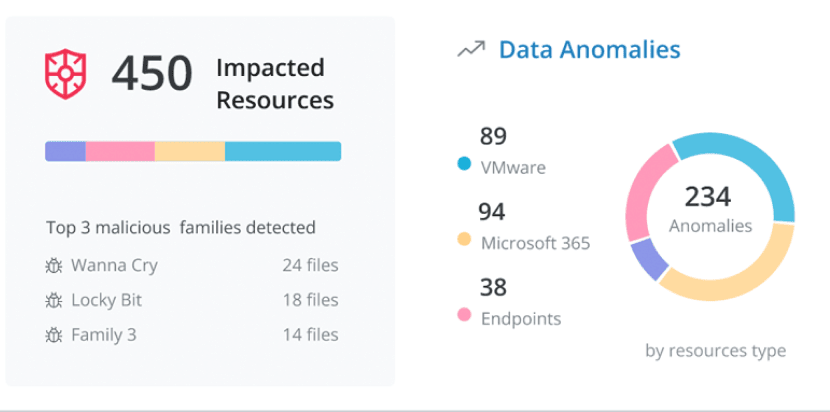
Task: Click the yellow Microsoft 365 legend dot
Action: [x=464, y=240]
